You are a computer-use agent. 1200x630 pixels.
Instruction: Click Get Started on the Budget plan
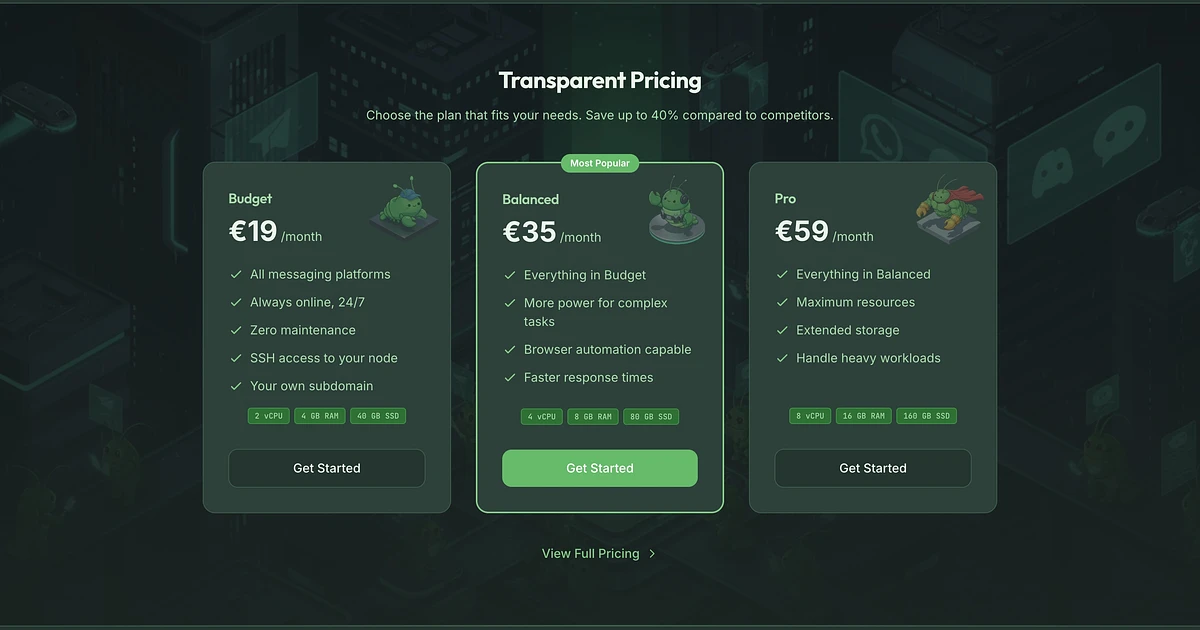(x=326, y=467)
